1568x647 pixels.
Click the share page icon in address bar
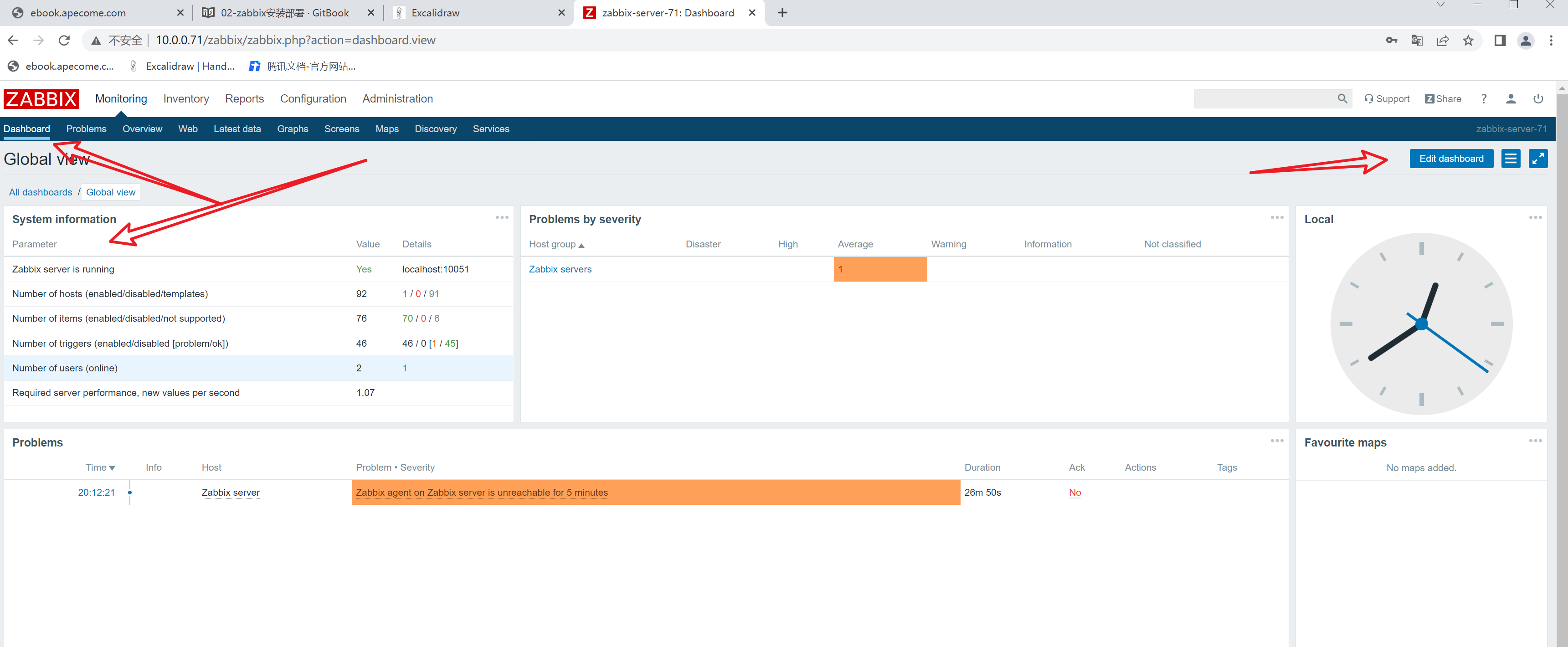1443,40
